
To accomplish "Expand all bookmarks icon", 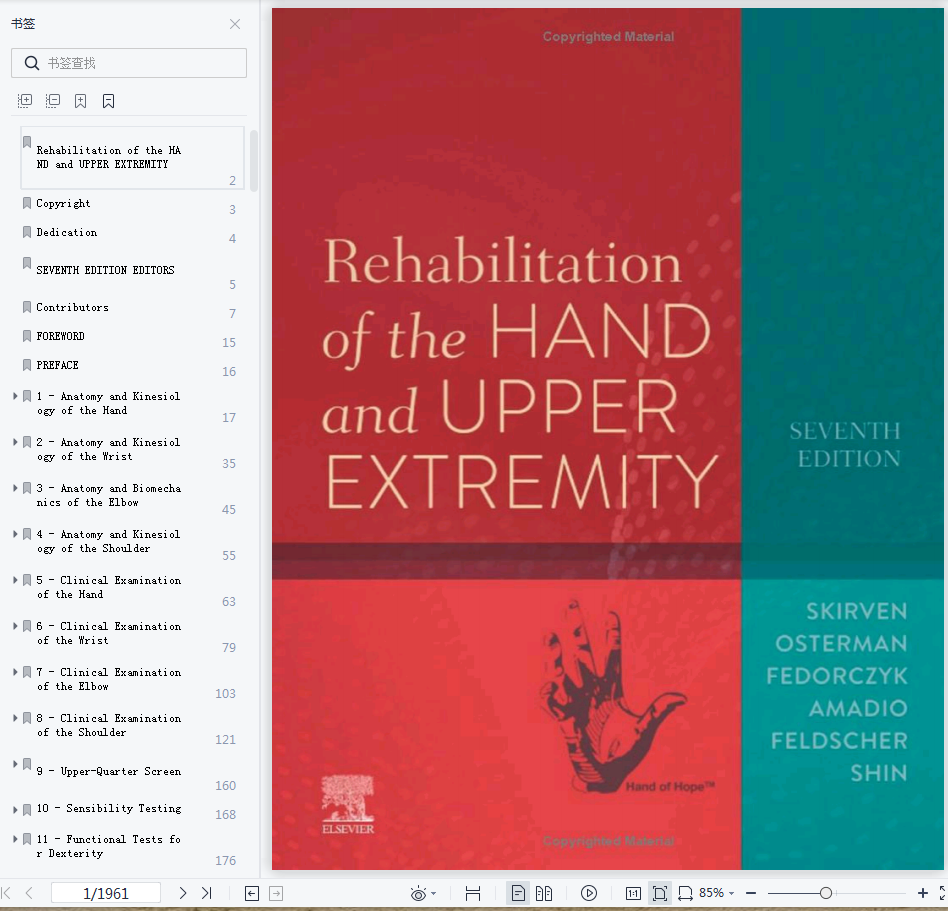I will click(x=25, y=101).
